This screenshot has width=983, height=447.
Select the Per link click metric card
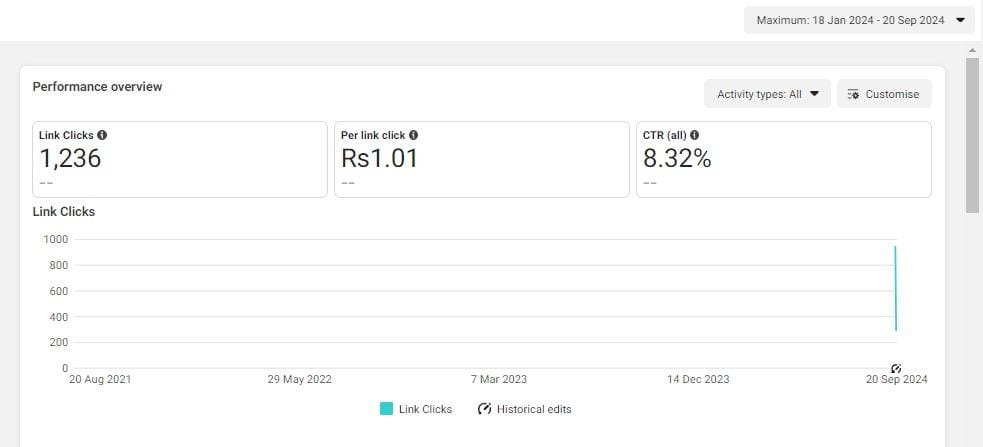[481, 159]
